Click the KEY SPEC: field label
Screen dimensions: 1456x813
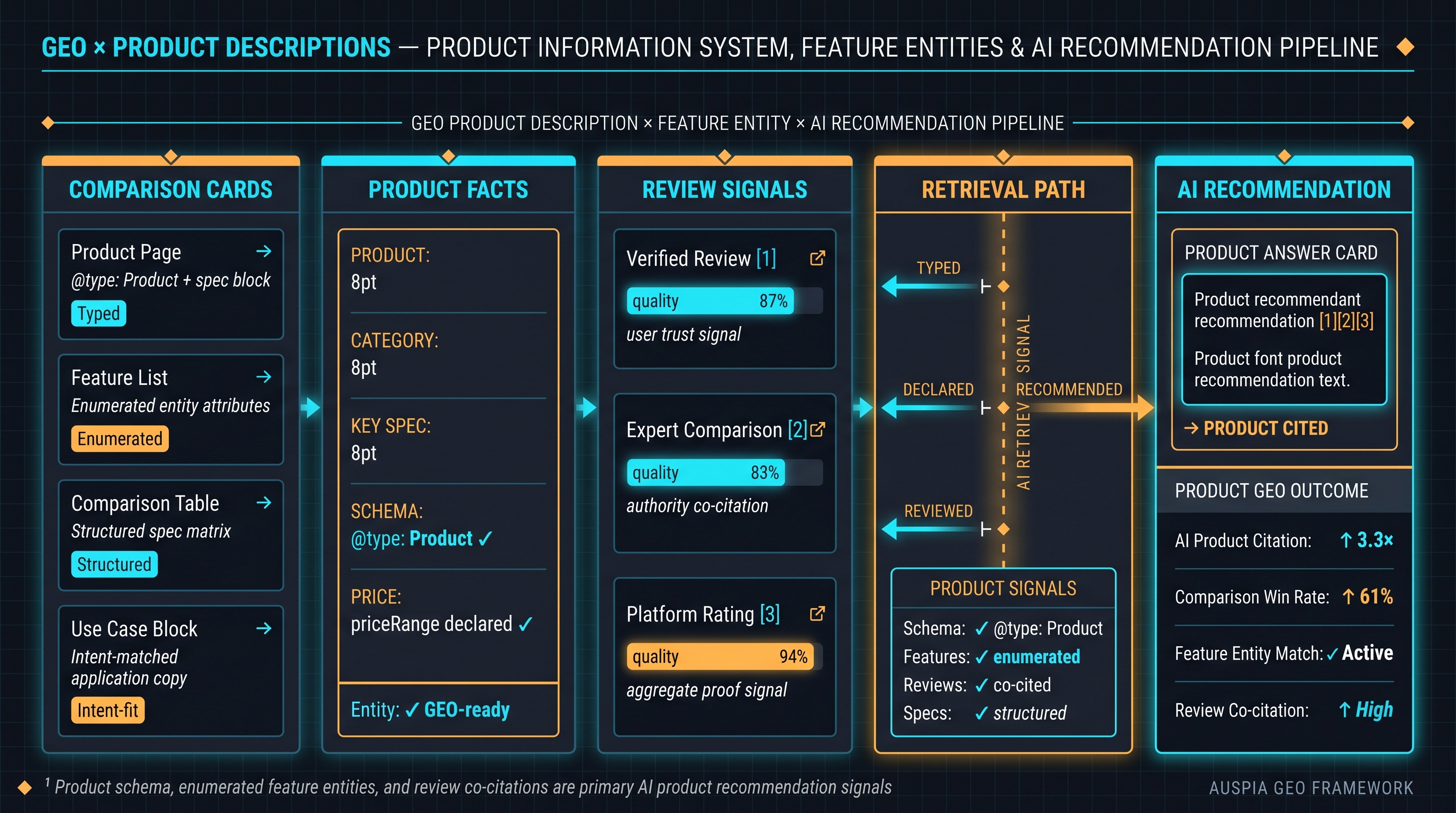click(390, 426)
